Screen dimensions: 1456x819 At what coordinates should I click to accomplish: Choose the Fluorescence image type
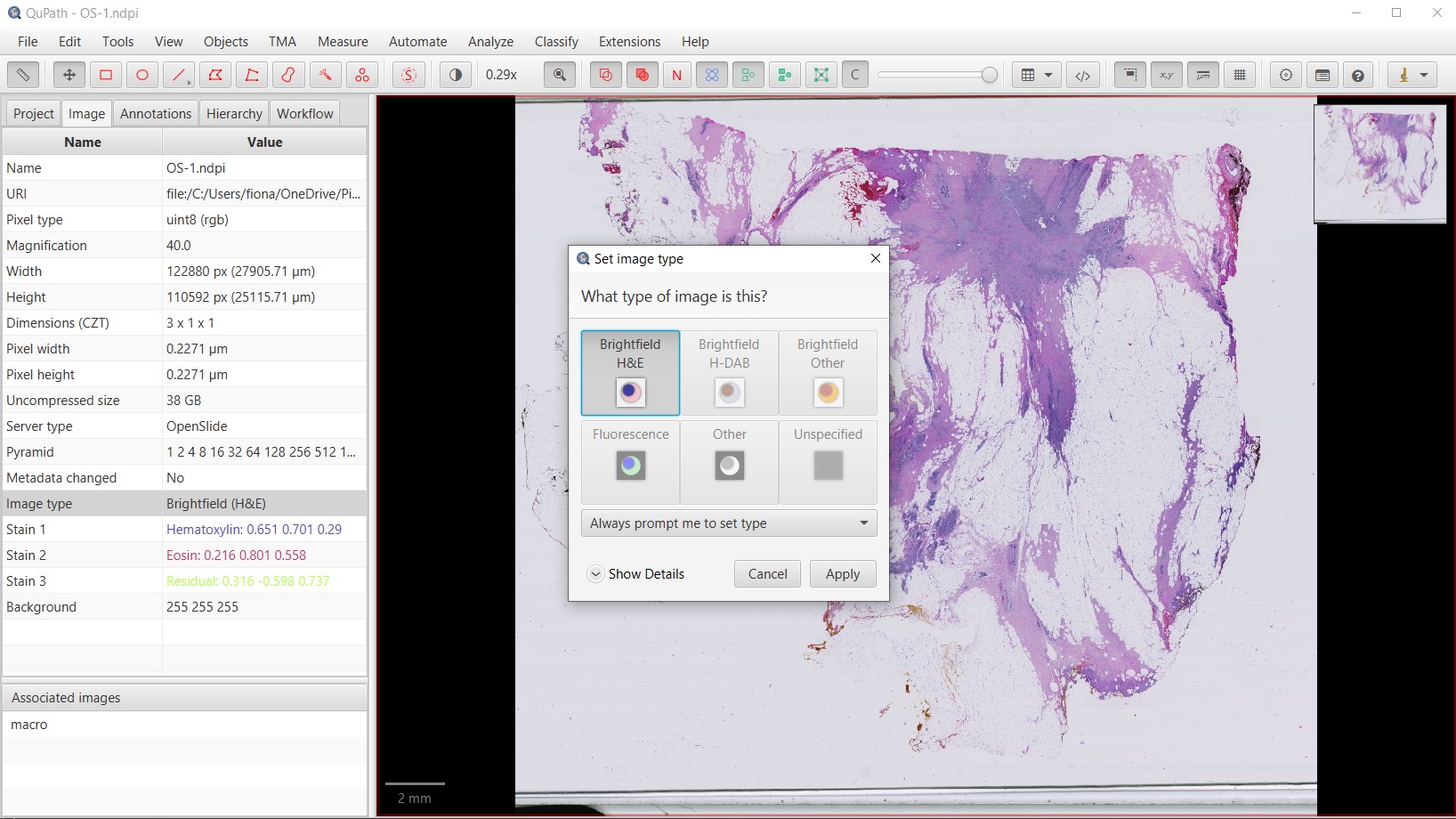point(631,462)
